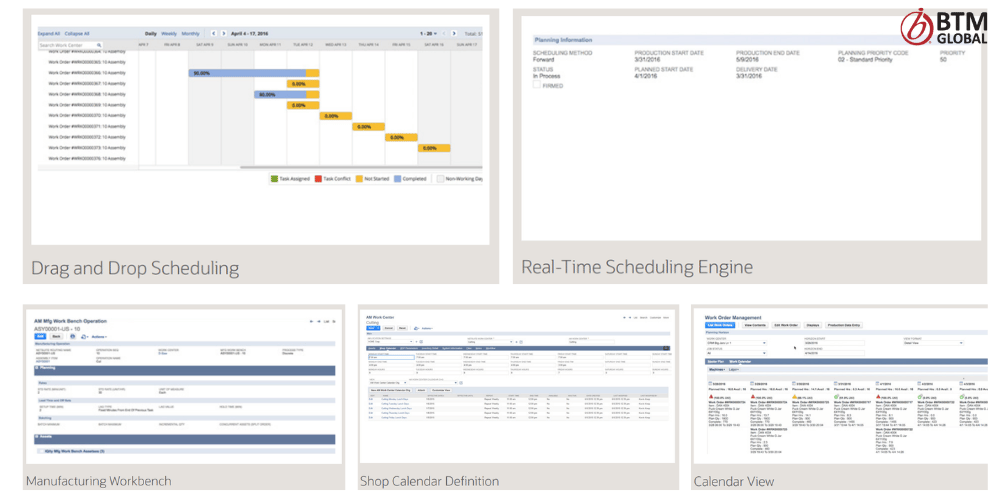Click first red warning triangle in Calendar View
The image size is (1000, 500).
coord(711,397)
